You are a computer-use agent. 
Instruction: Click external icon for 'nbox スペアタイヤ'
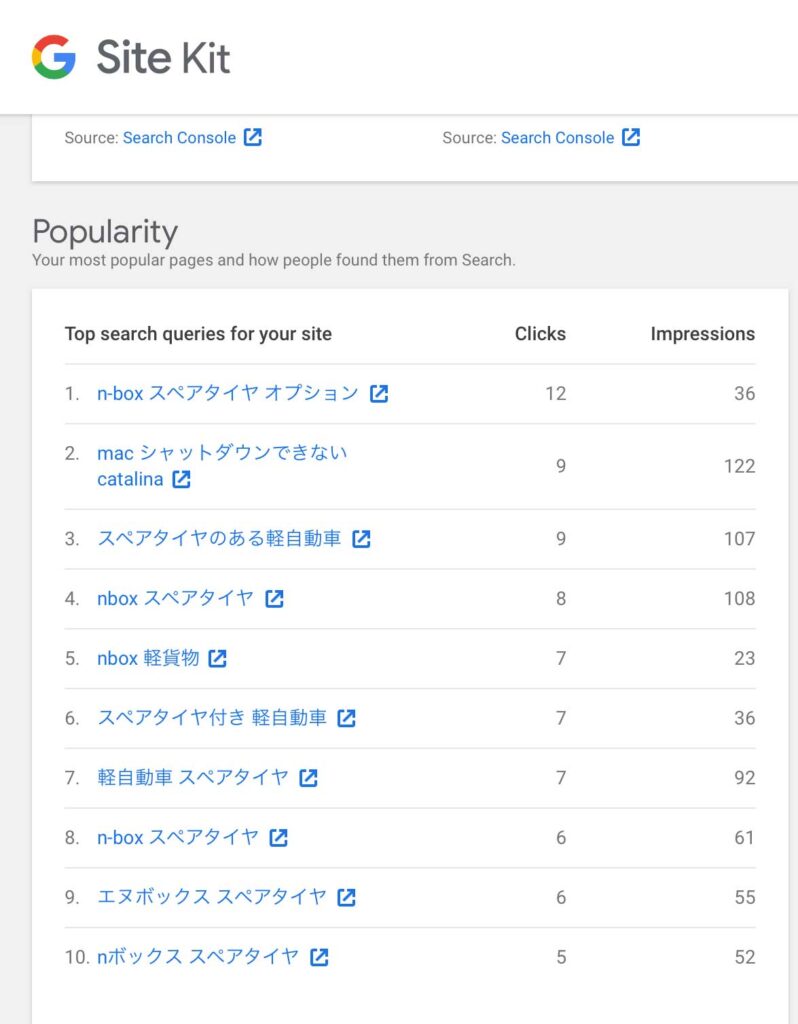pos(274,598)
